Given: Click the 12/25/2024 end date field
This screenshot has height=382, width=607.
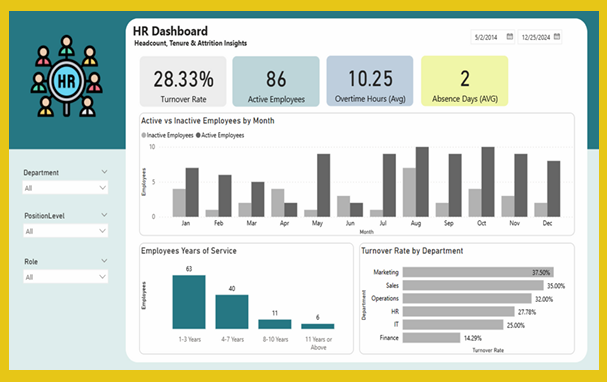Looking at the screenshot, I should 540,37.
